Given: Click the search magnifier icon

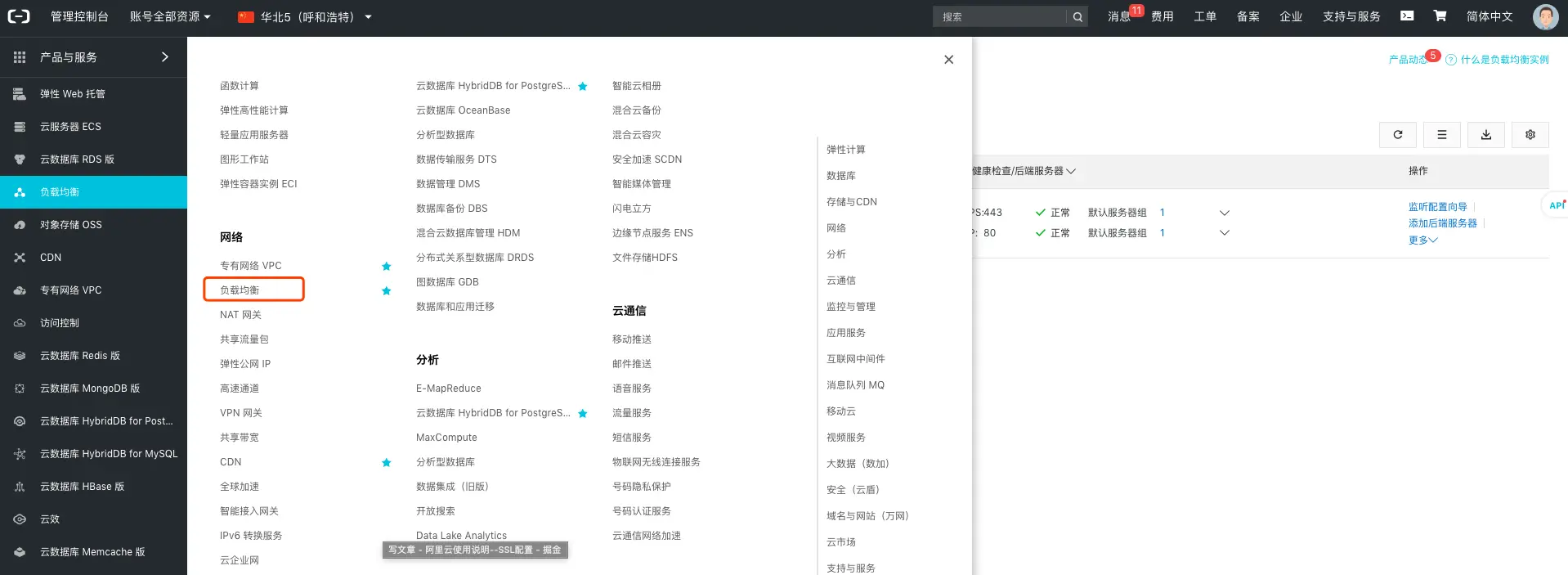Looking at the screenshot, I should coord(1077,17).
